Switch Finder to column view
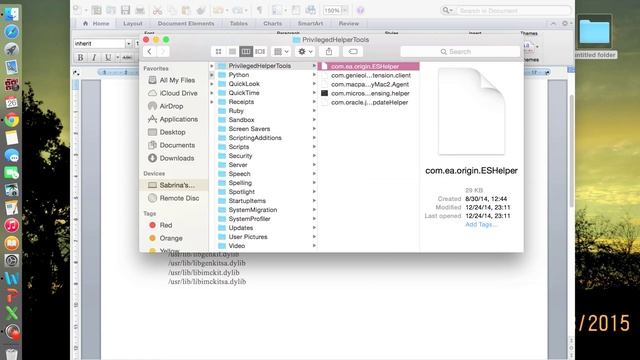This screenshot has height=360, width=640. click(x=246, y=51)
